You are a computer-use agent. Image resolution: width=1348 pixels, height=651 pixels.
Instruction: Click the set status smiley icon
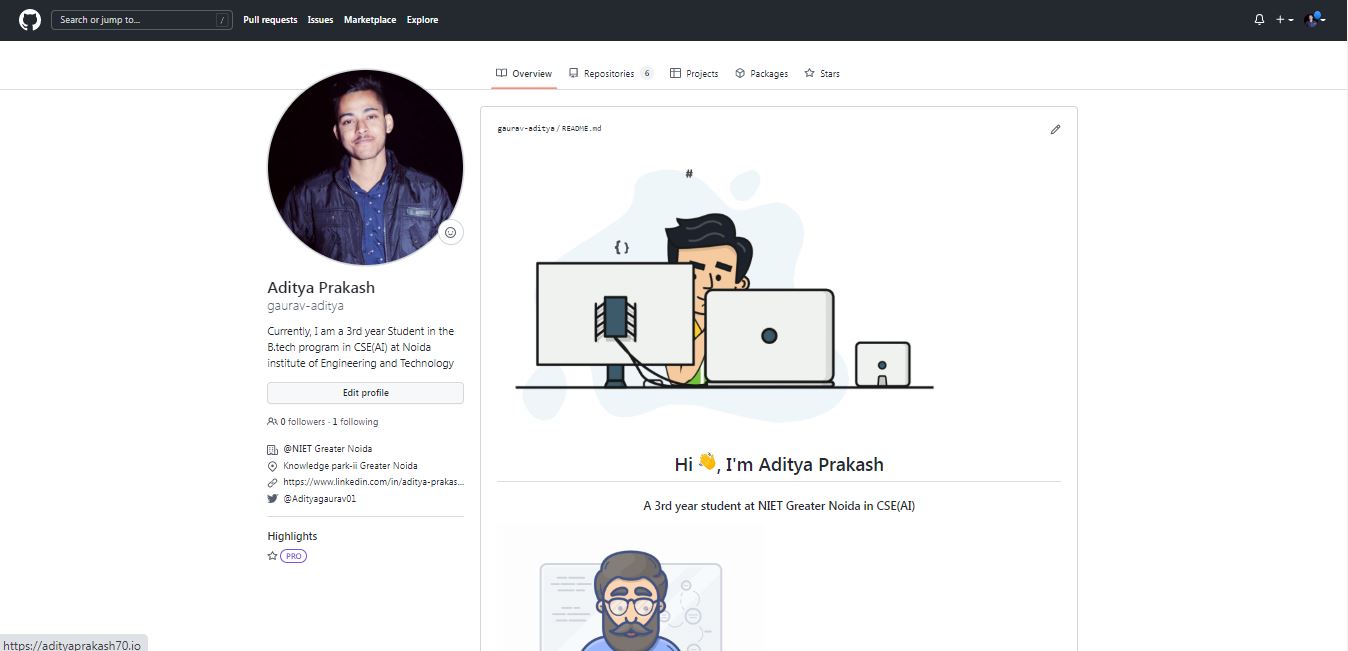point(450,232)
